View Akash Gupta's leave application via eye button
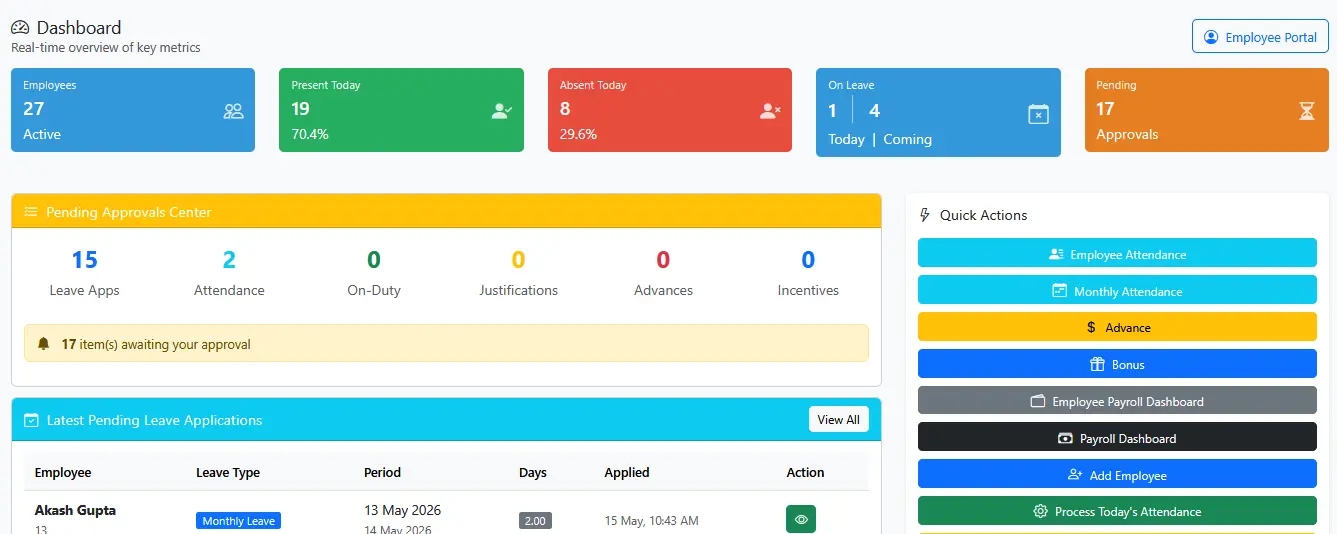 (801, 519)
